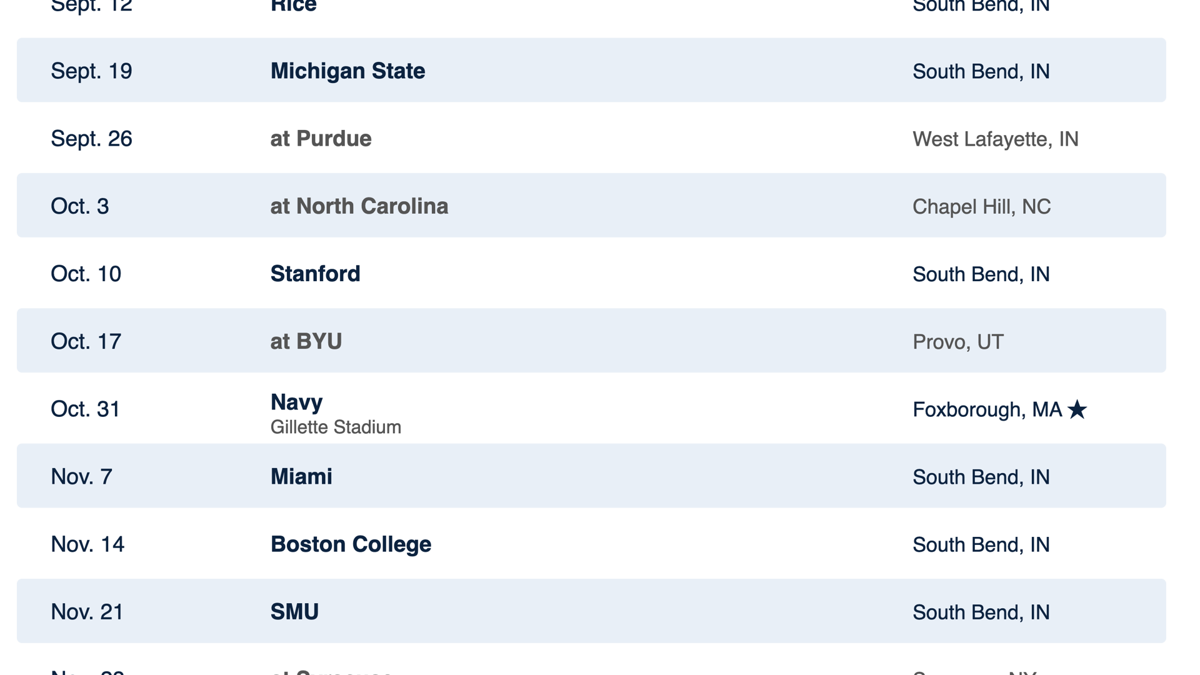Select the Sept. 19 date cell
The image size is (1200, 675).
coord(91,71)
